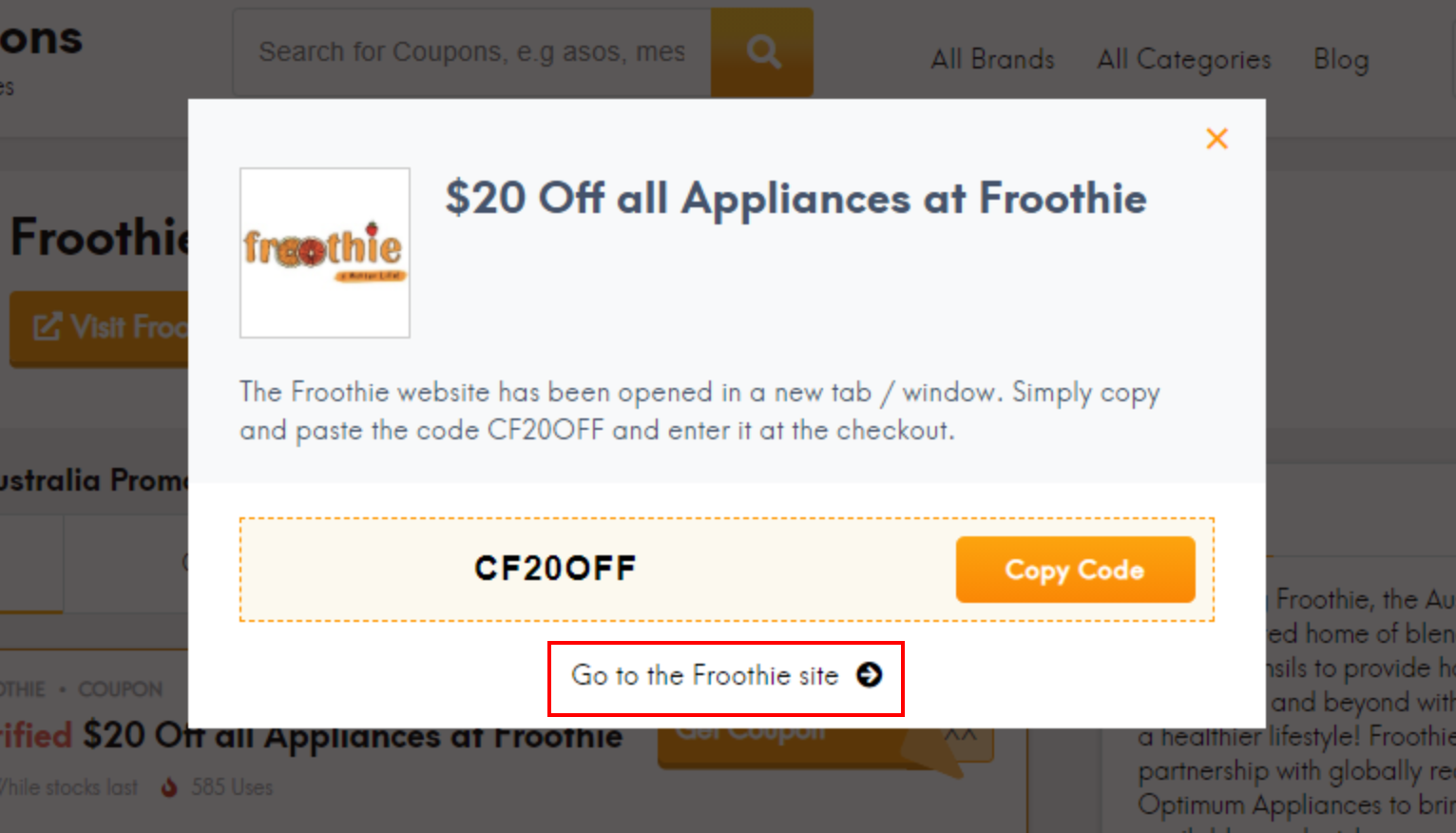Open the 'Blog' section
Screen dimensions: 1456x833
pos(1341,59)
